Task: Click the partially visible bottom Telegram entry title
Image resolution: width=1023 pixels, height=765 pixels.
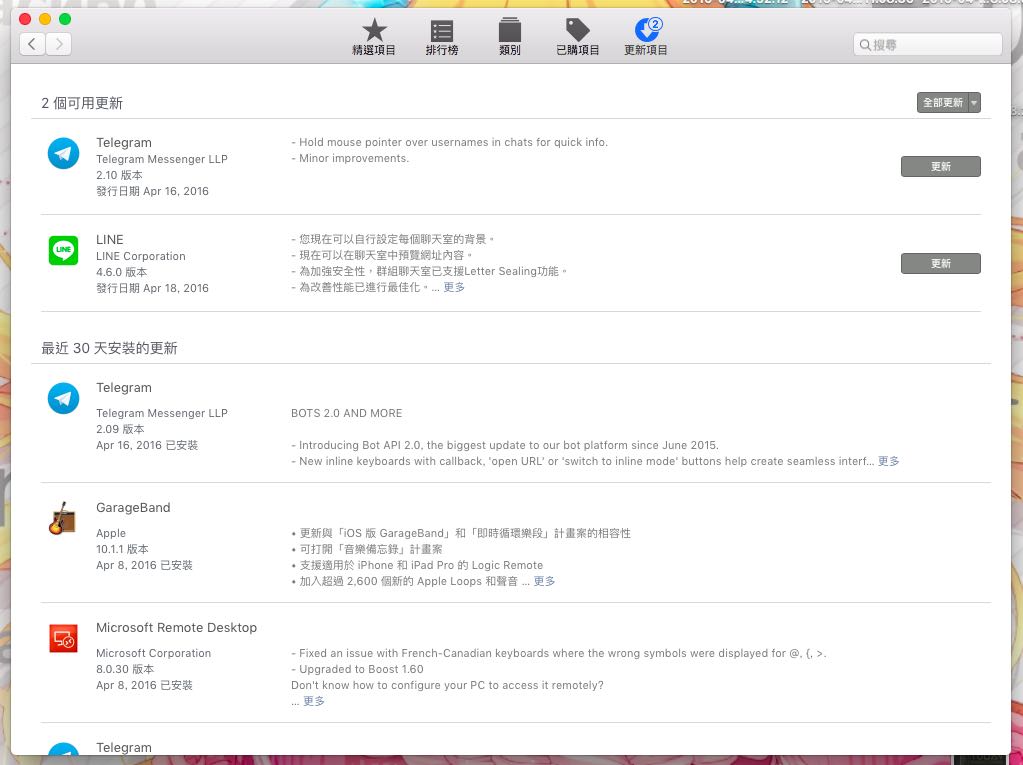Action: pos(124,747)
